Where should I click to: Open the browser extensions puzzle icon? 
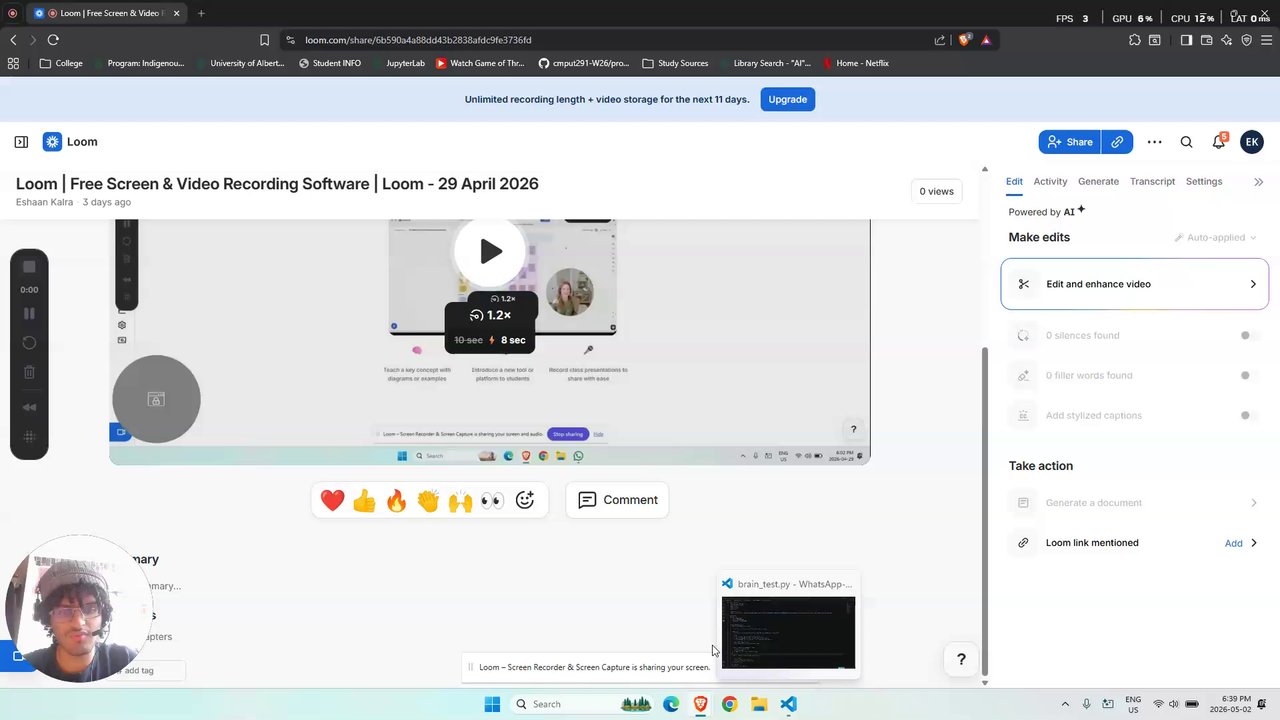1134,40
